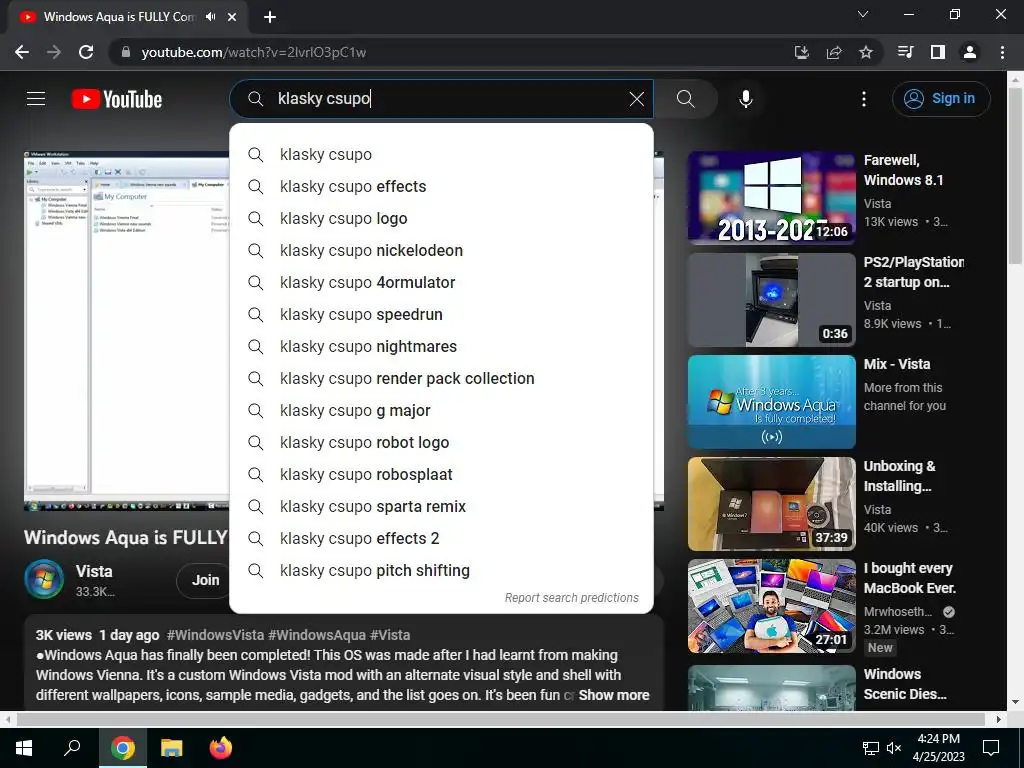Clear the search box with X
The height and width of the screenshot is (768, 1024).
(637, 99)
